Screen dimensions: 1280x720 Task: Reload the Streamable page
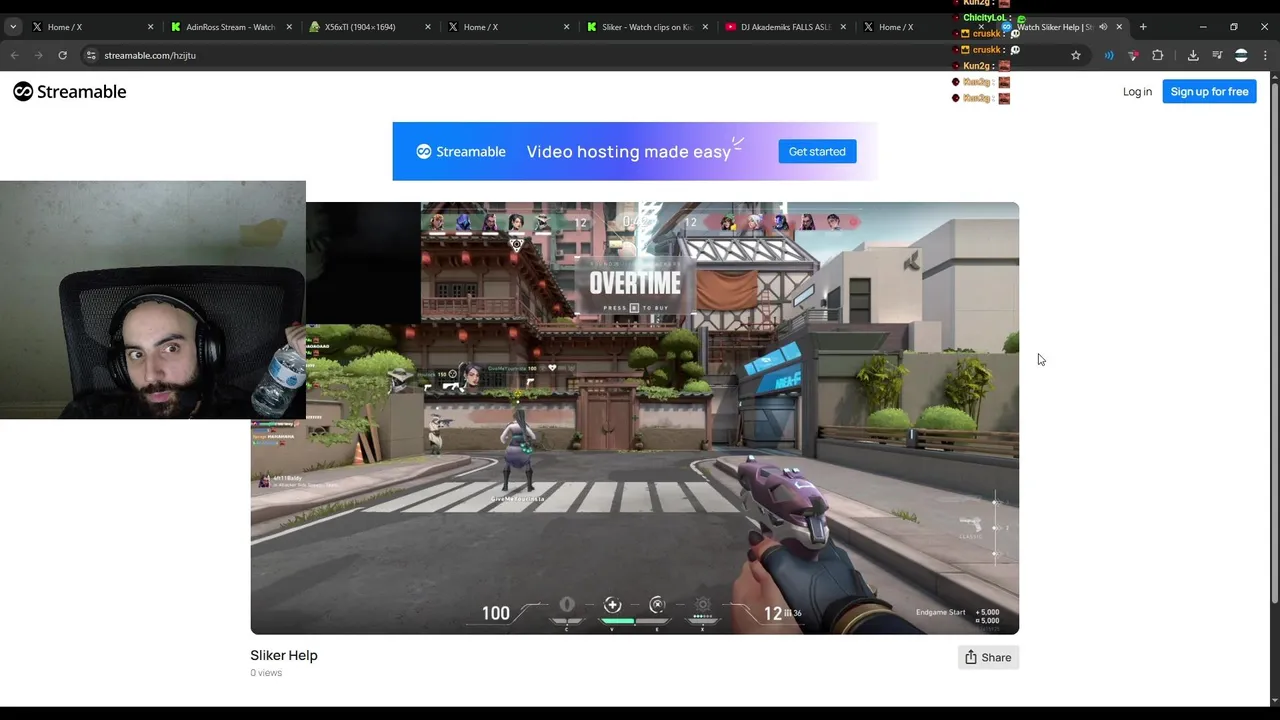tap(62, 55)
